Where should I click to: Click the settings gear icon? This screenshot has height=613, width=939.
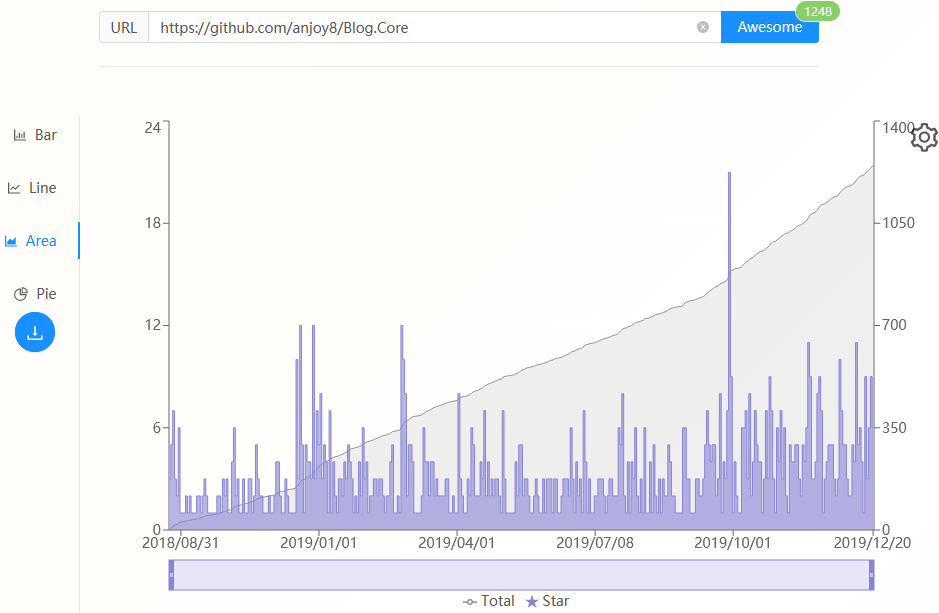tap(925, 138)
